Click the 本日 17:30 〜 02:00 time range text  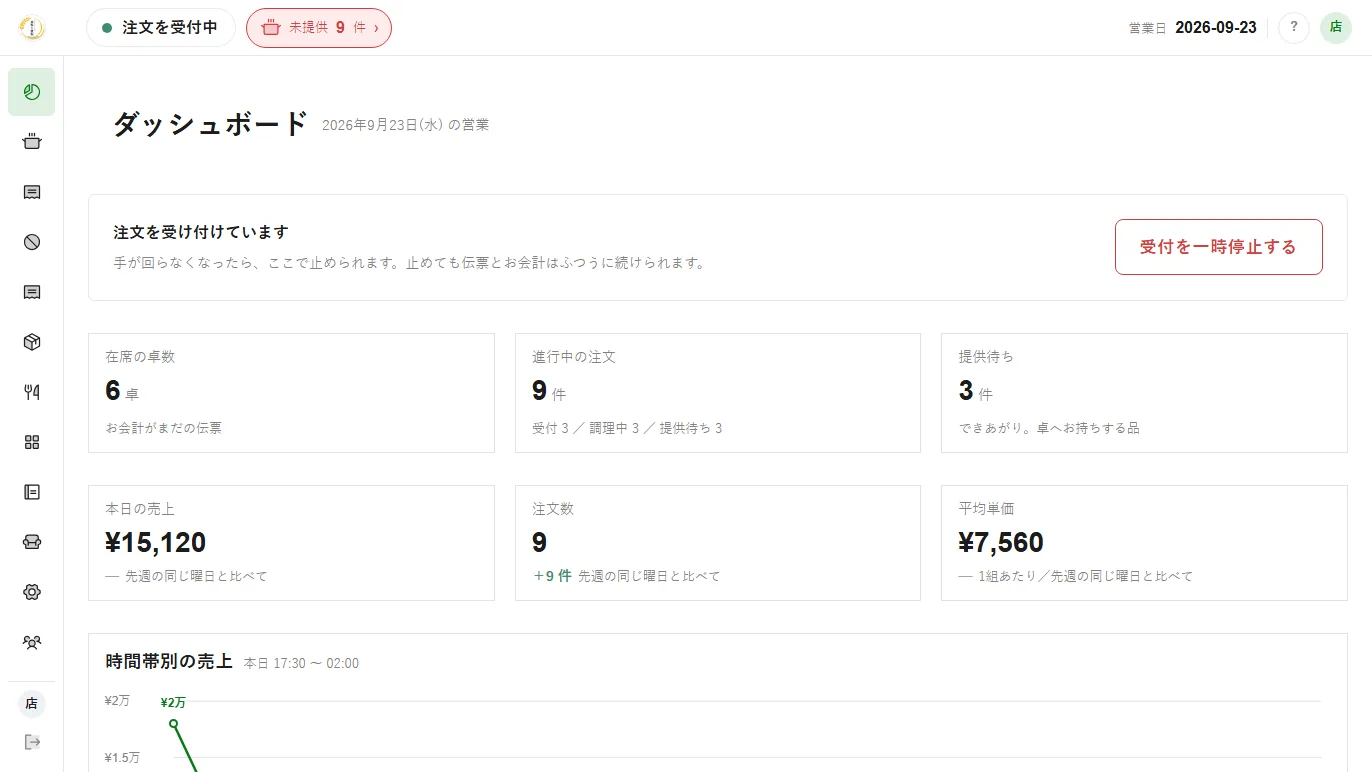(x=301, y=663)
